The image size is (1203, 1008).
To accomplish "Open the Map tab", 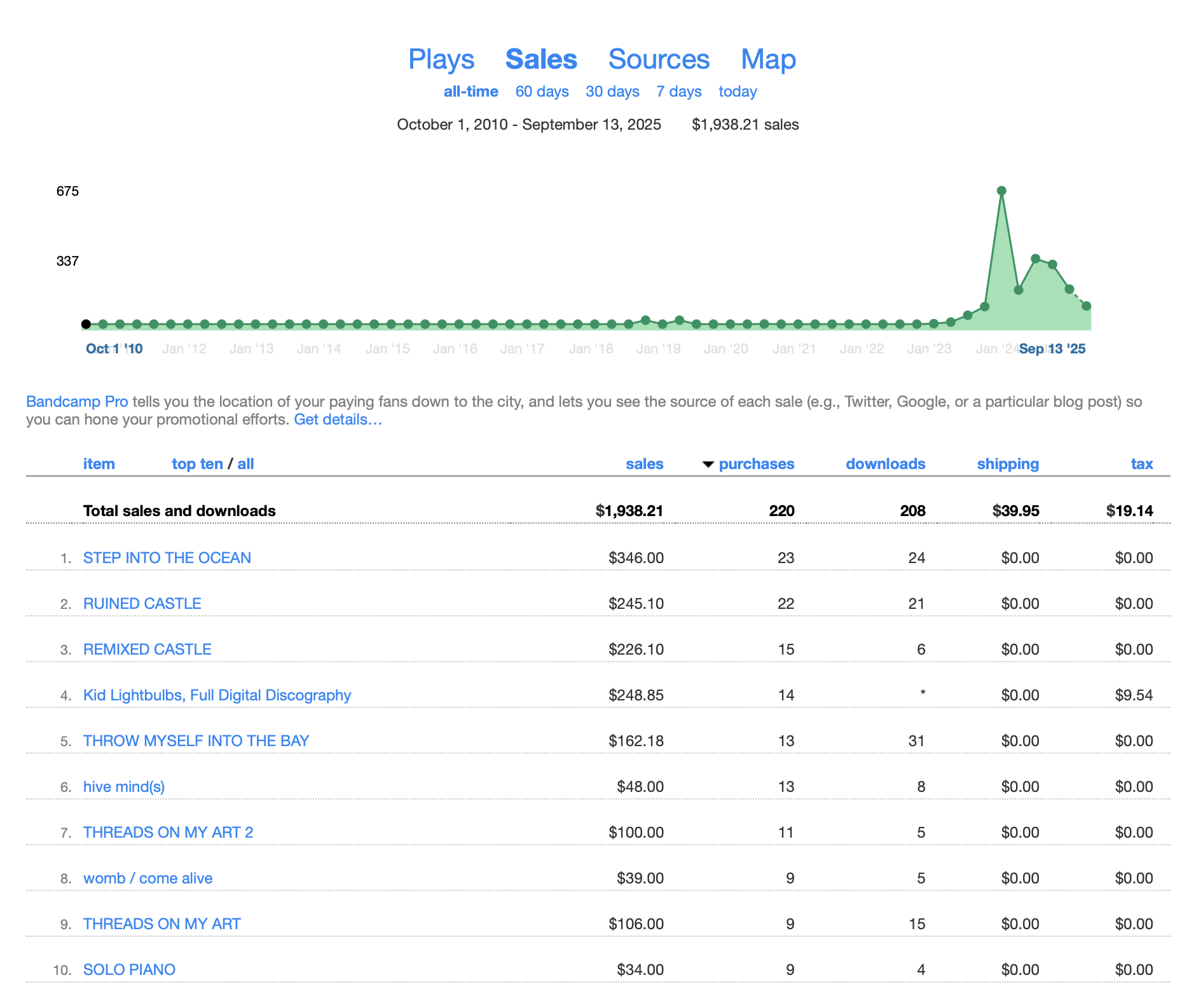I will point(768,60).
